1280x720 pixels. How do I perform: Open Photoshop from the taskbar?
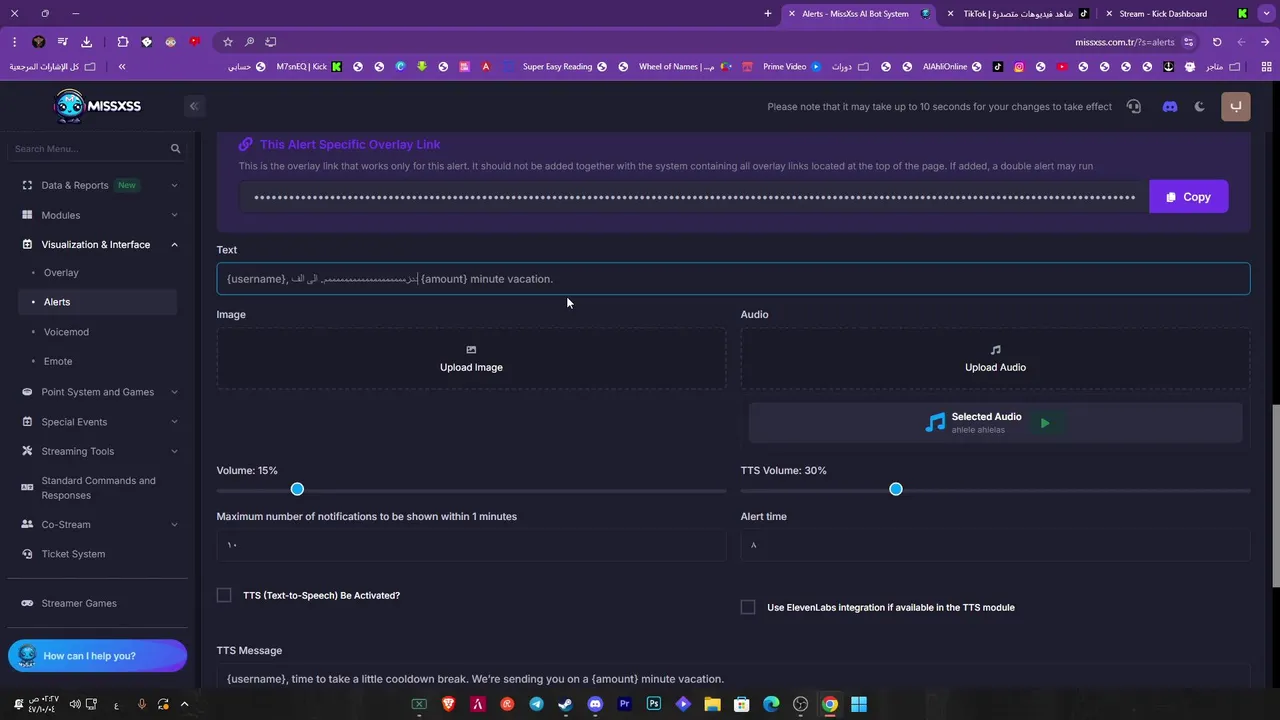coord(654,704)
